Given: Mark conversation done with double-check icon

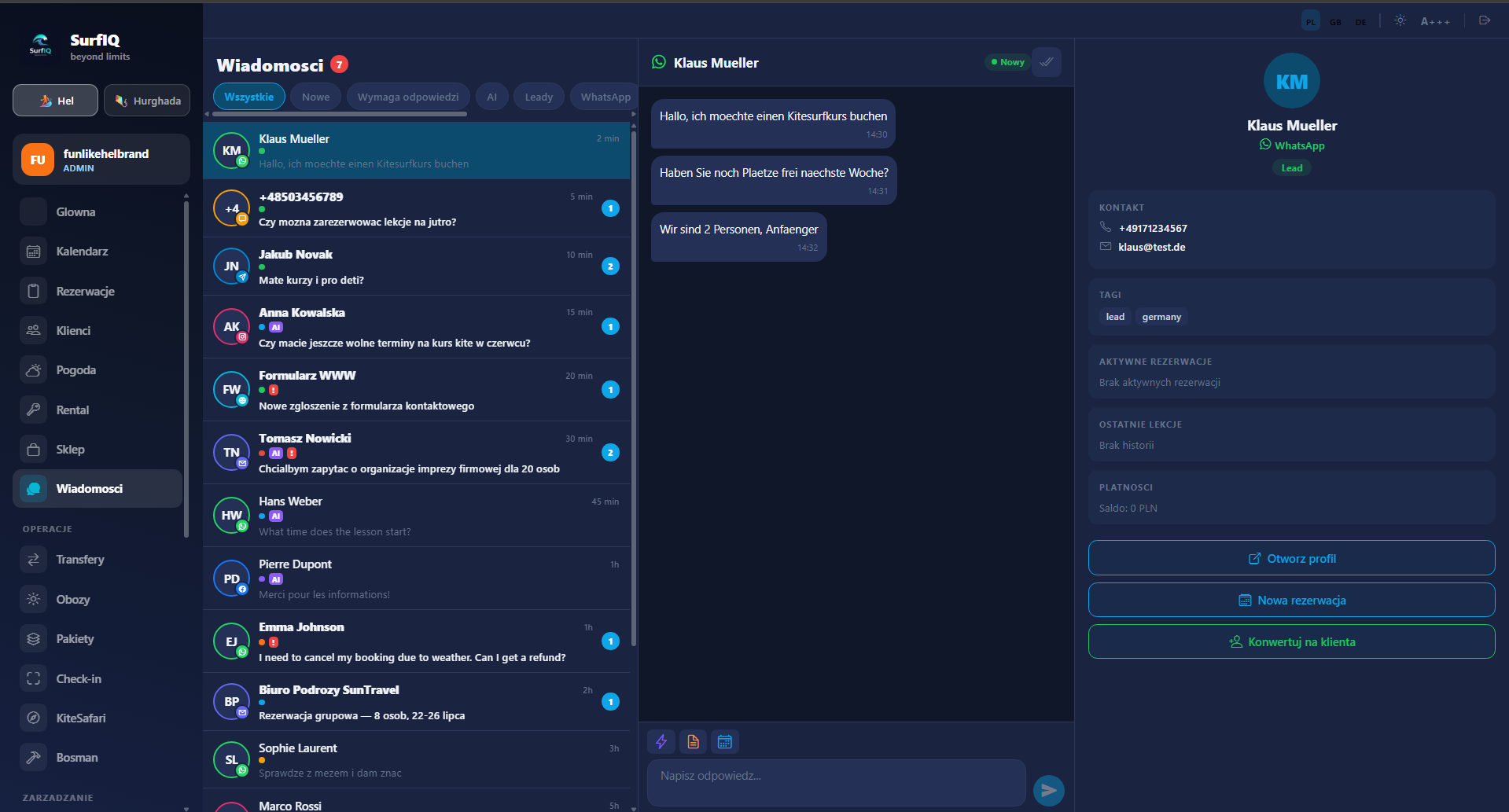Looking at the screenshot, I should click(1047, 62).
